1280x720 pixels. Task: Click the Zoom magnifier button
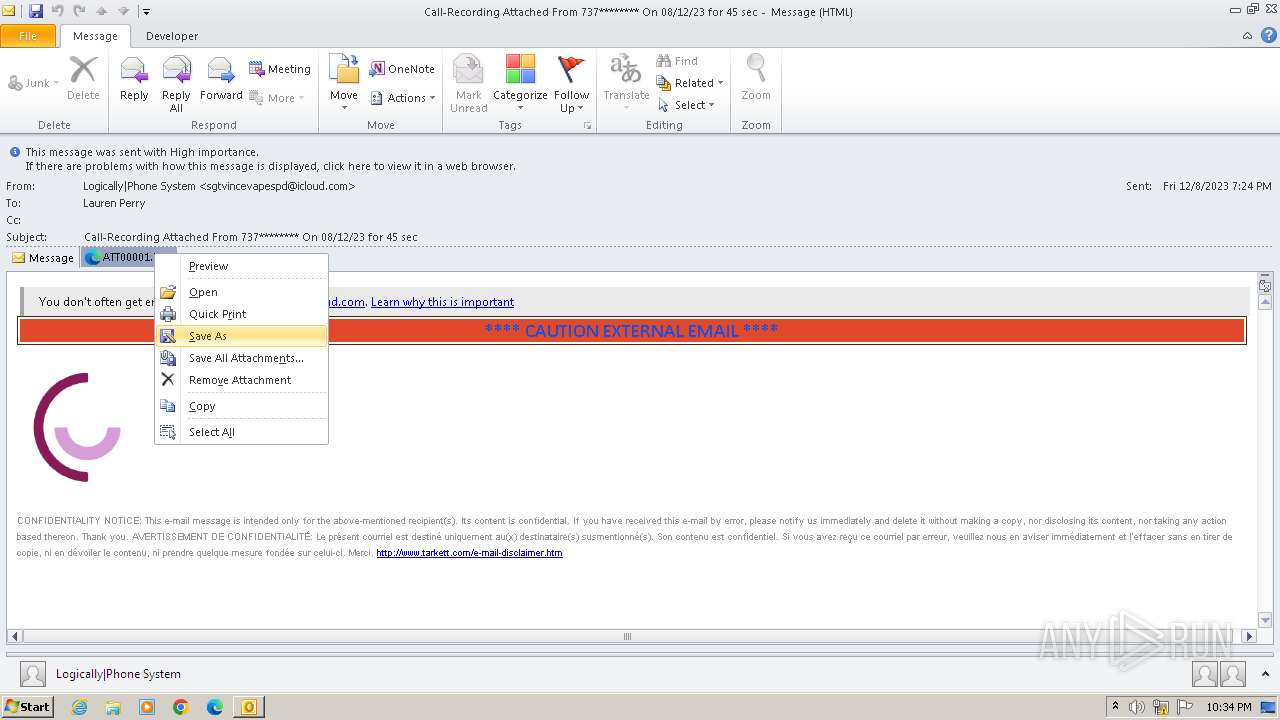tap(756, 79)
